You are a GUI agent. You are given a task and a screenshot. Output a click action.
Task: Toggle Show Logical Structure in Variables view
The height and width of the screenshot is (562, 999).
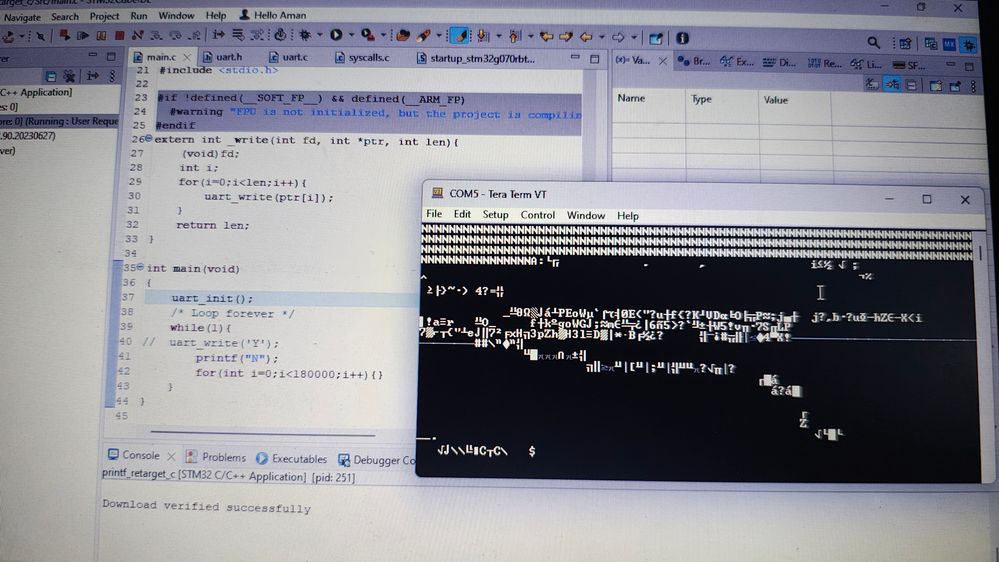[891, 84]
